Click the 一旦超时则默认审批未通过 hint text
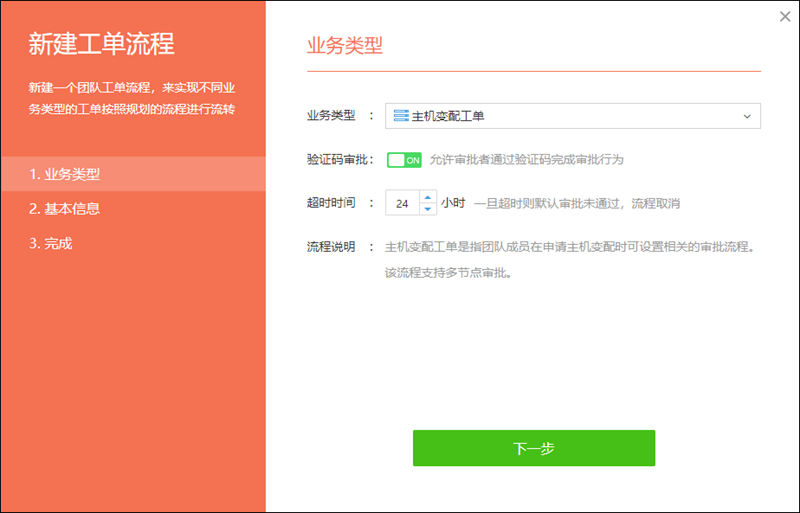Screen dimensions: 800x513 tap(577, 203)
